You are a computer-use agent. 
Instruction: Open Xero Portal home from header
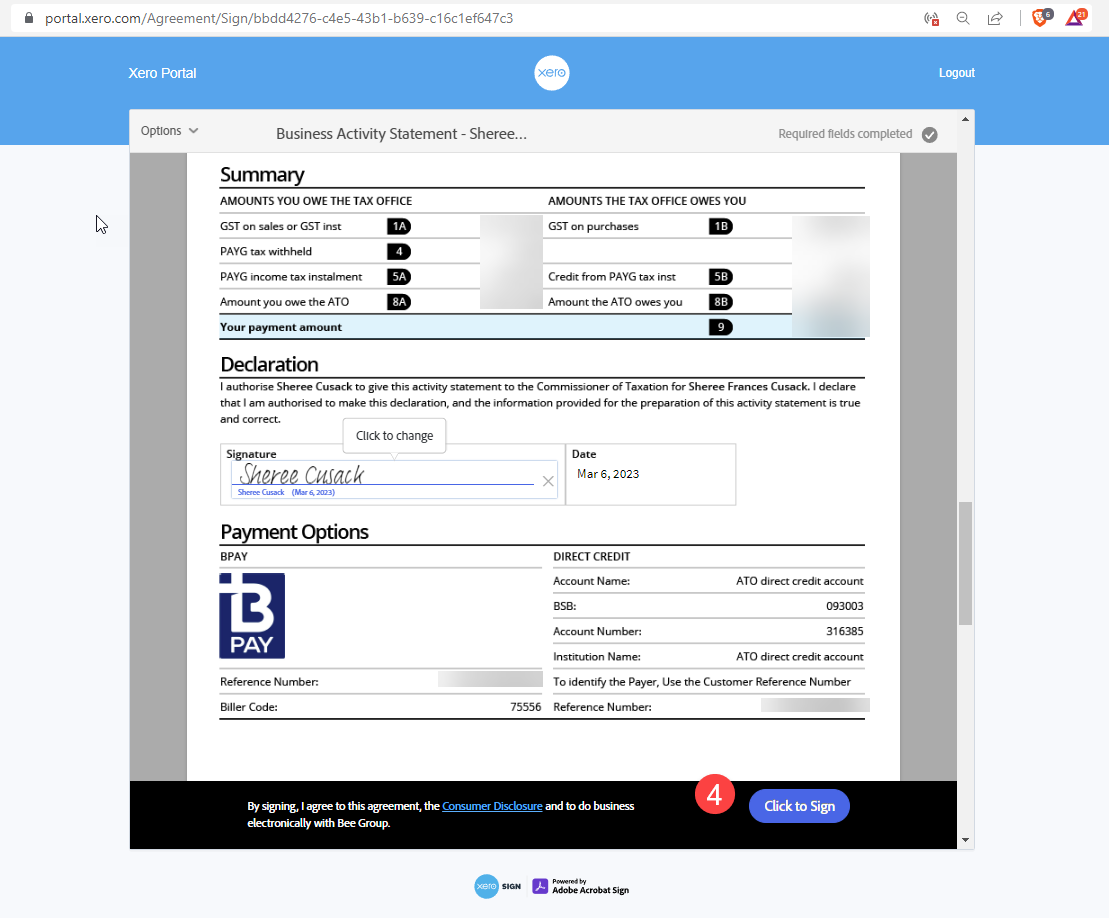162,73
